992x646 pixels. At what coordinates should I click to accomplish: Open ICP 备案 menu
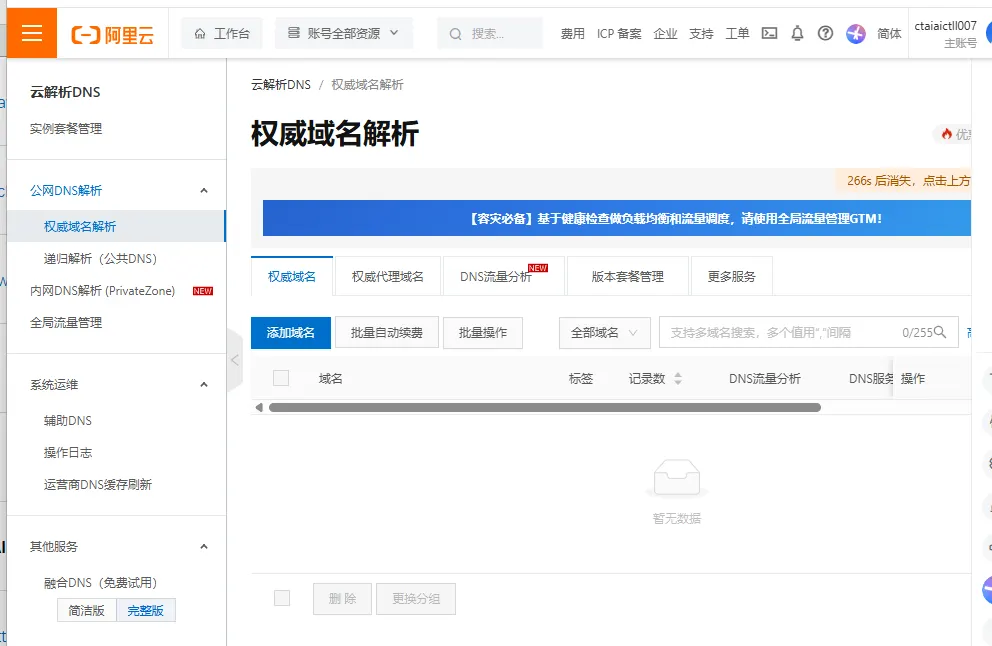coord(619,34)
